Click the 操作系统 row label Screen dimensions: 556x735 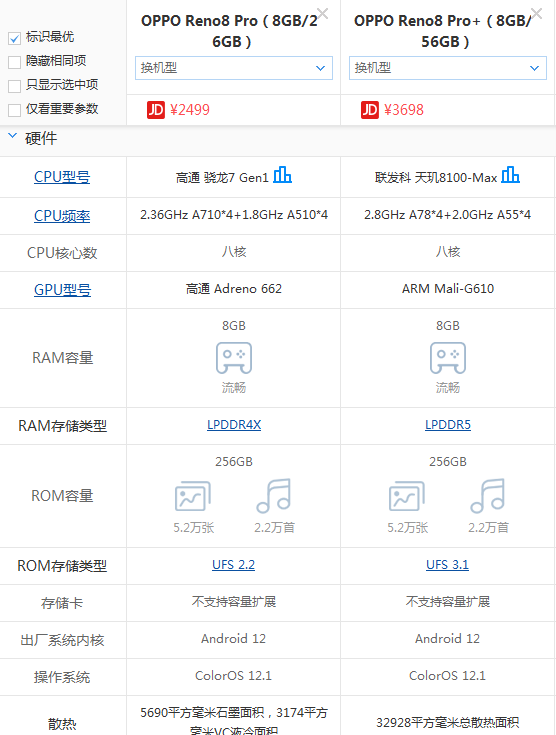tap(62, 677)
